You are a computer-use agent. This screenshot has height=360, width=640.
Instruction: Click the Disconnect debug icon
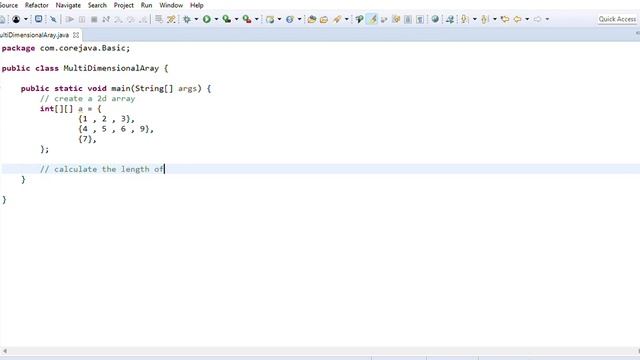106,19
